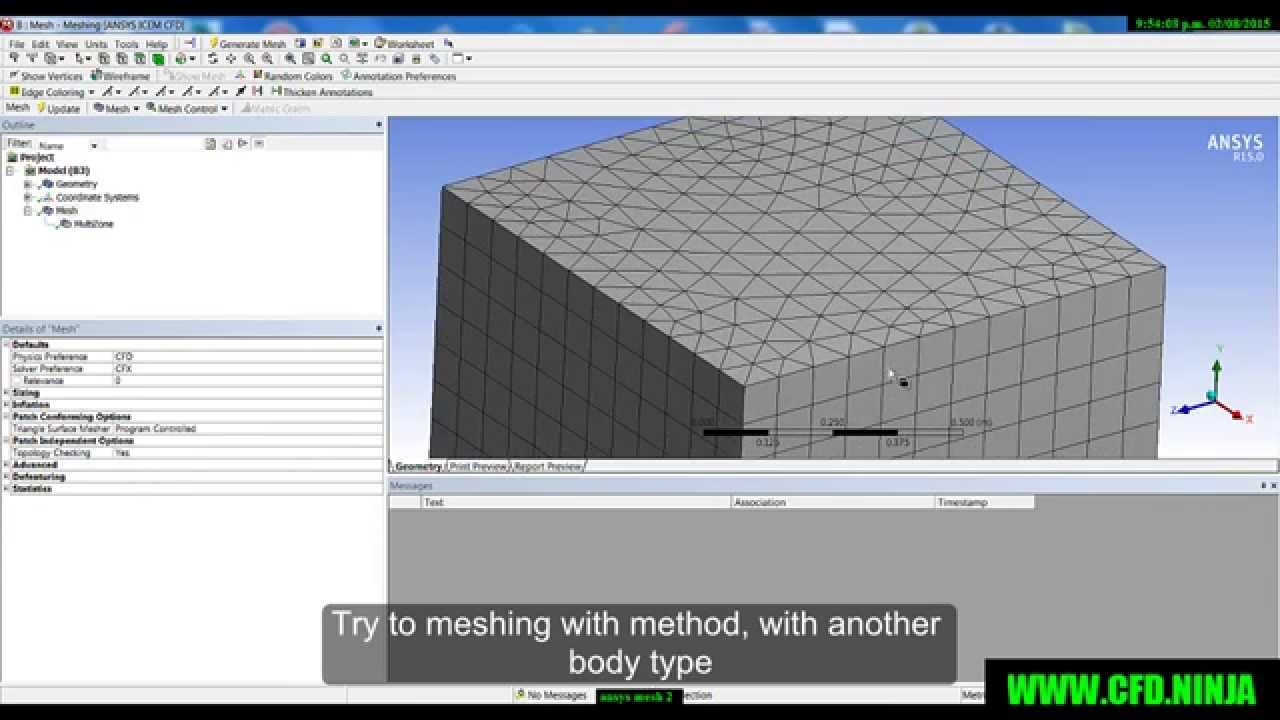Open the View menu
Image resolution: width=1280 pixels, height=720 pixels.
click(67, 44)
